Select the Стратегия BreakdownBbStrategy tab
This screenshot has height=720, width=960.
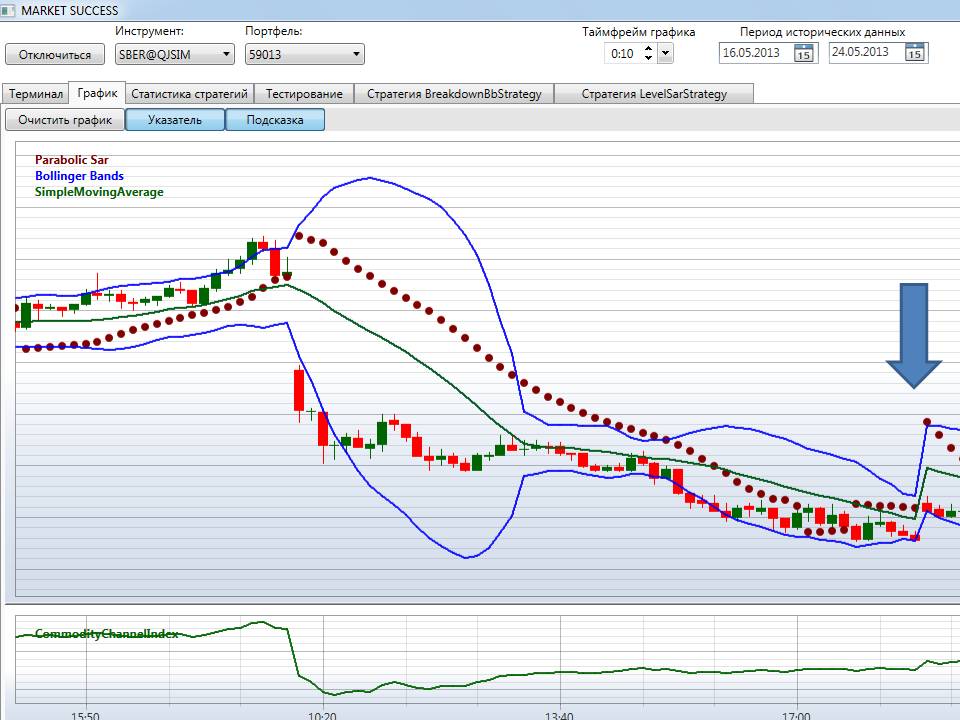(453, 94)
